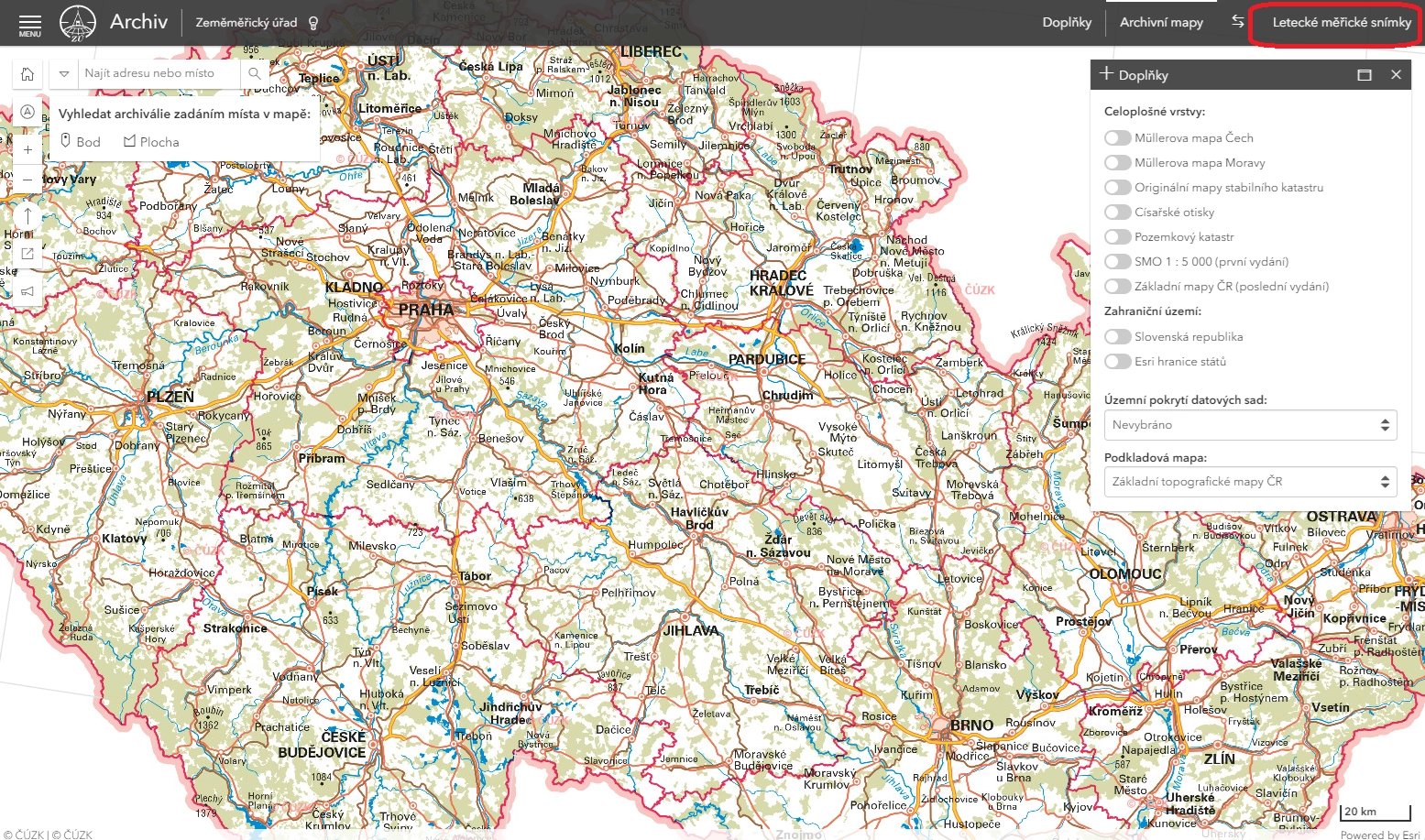Toggle Základní mapy ČR (poslední vydání)
This screenshot has width=1425, height=840.
click(x=1117, y=286)
